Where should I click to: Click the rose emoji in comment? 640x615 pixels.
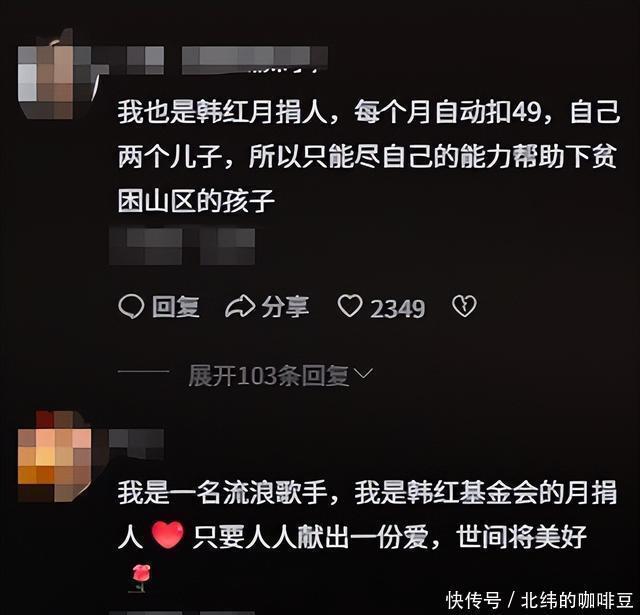pyautogui.click(x=140, y=577)
